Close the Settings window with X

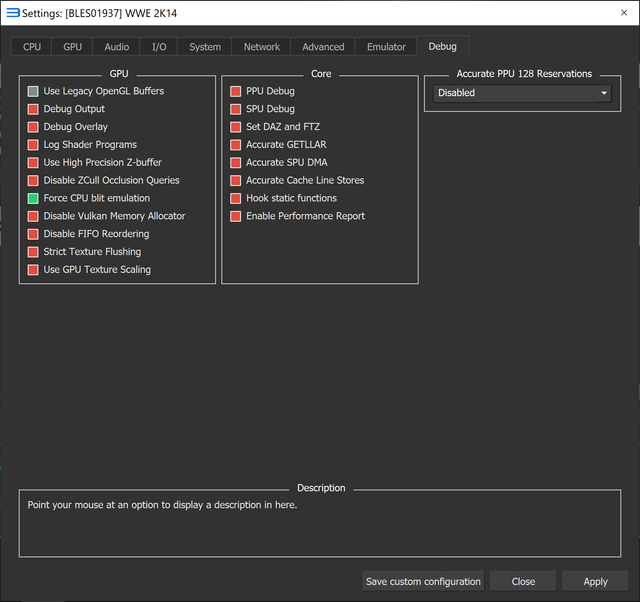(624, 13)
